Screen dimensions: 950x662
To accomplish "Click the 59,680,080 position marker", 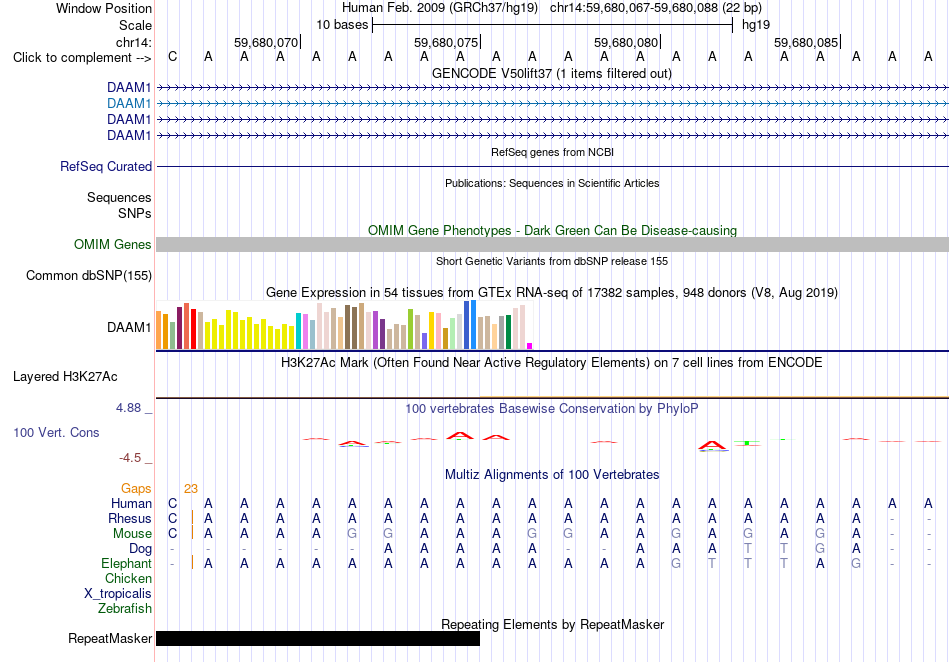I will pos(626,42).
